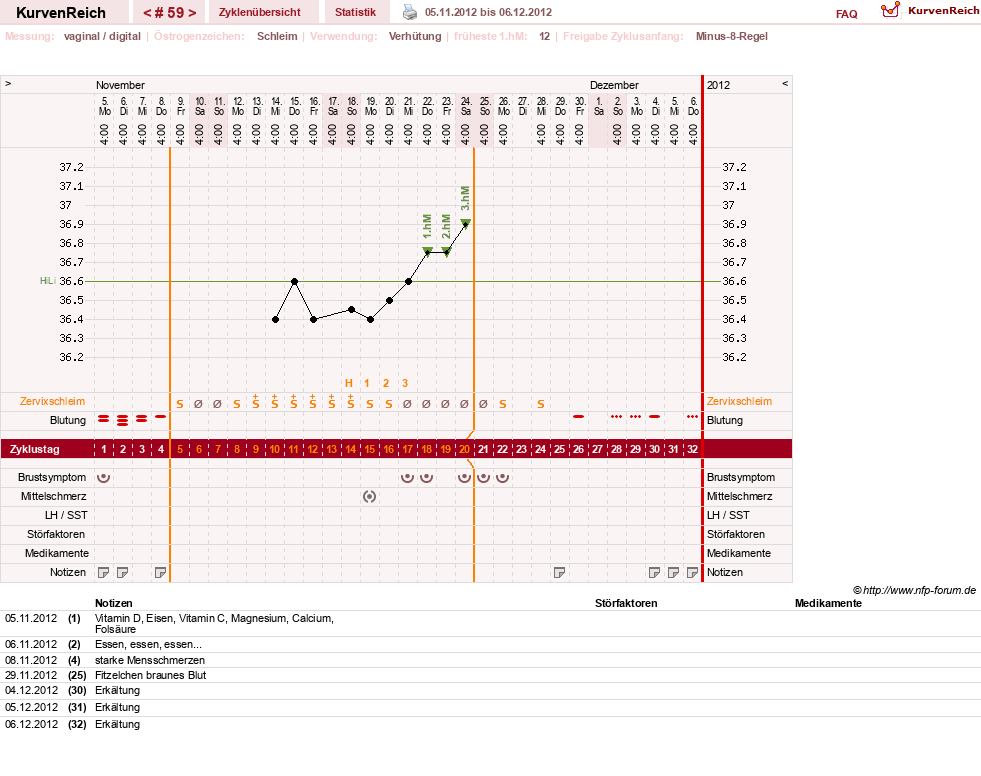Click the 36.4 temperature point on cycle day 10

276,319
